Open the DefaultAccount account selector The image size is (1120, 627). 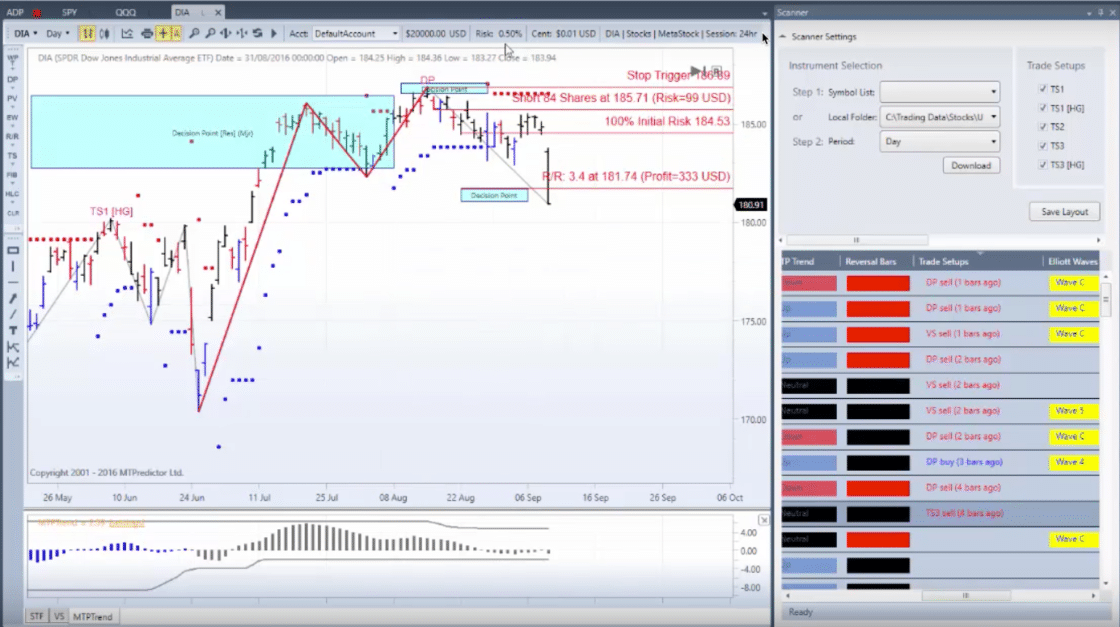pos(355,32)
